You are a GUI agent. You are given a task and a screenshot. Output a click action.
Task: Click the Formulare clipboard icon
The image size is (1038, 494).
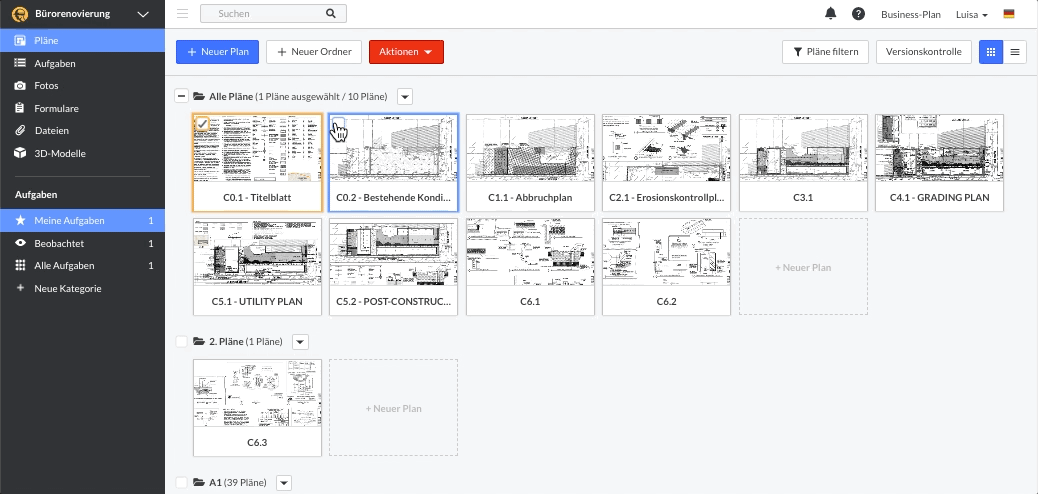click(21, 108)
